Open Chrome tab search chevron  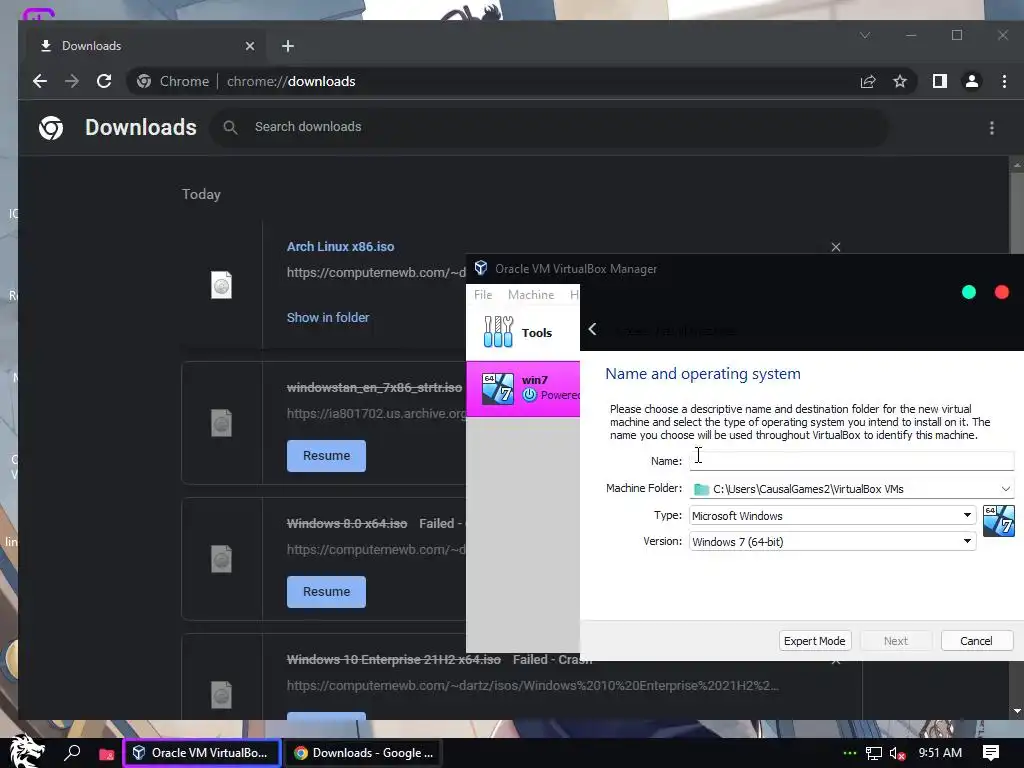(865, 35)
